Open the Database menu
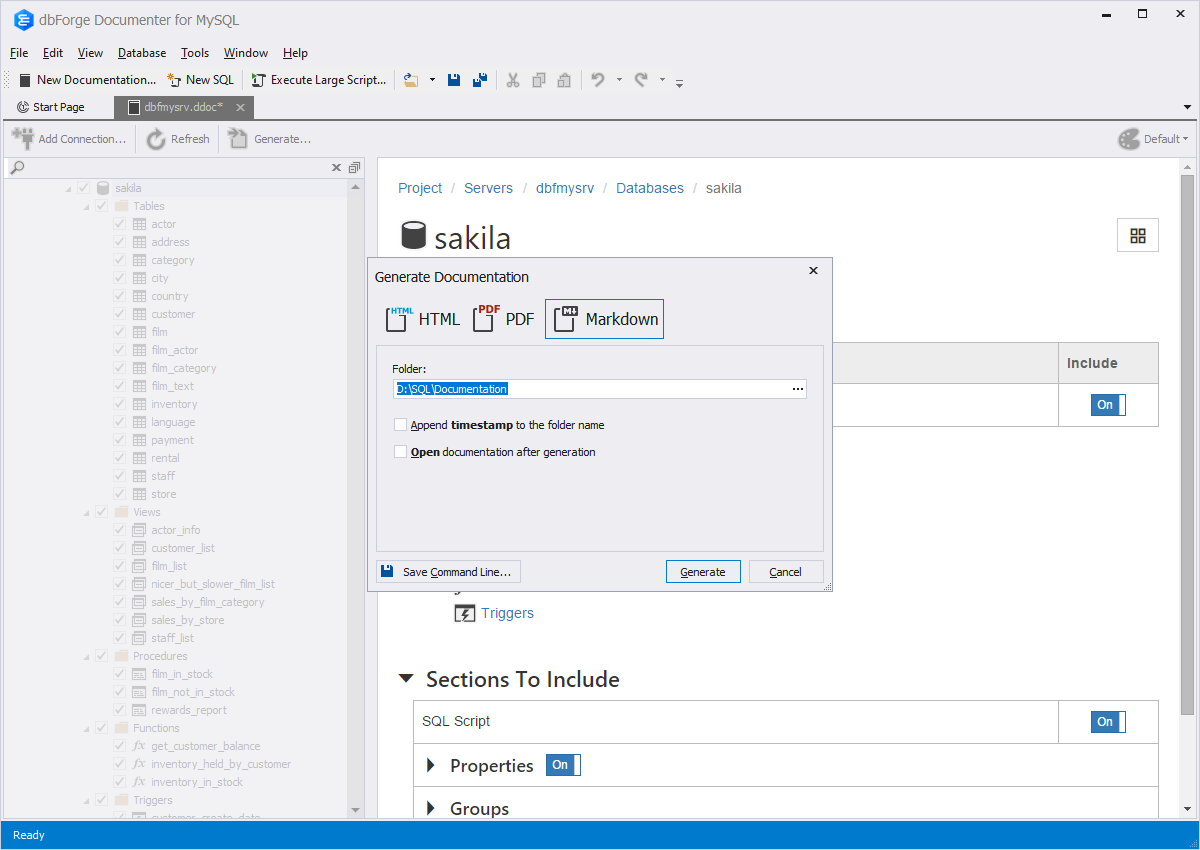 [x=141, y=53]
